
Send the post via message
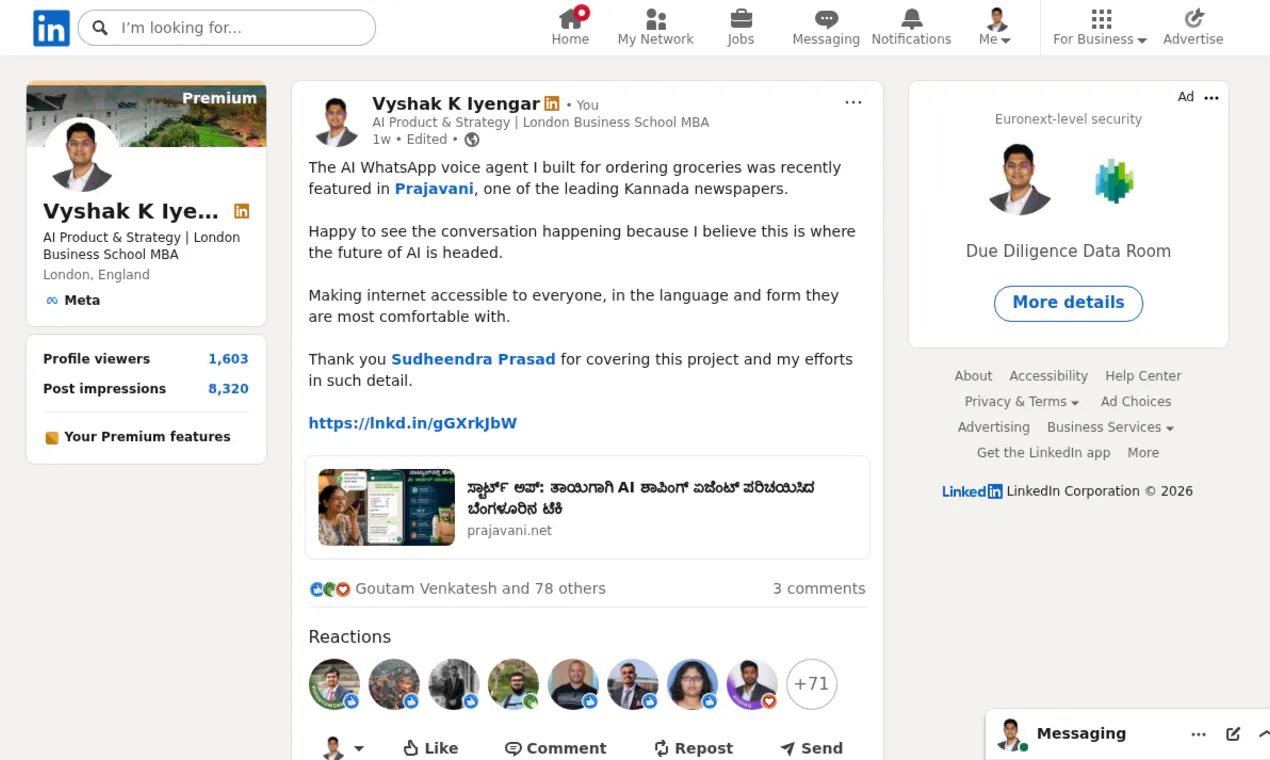(811, 748)
